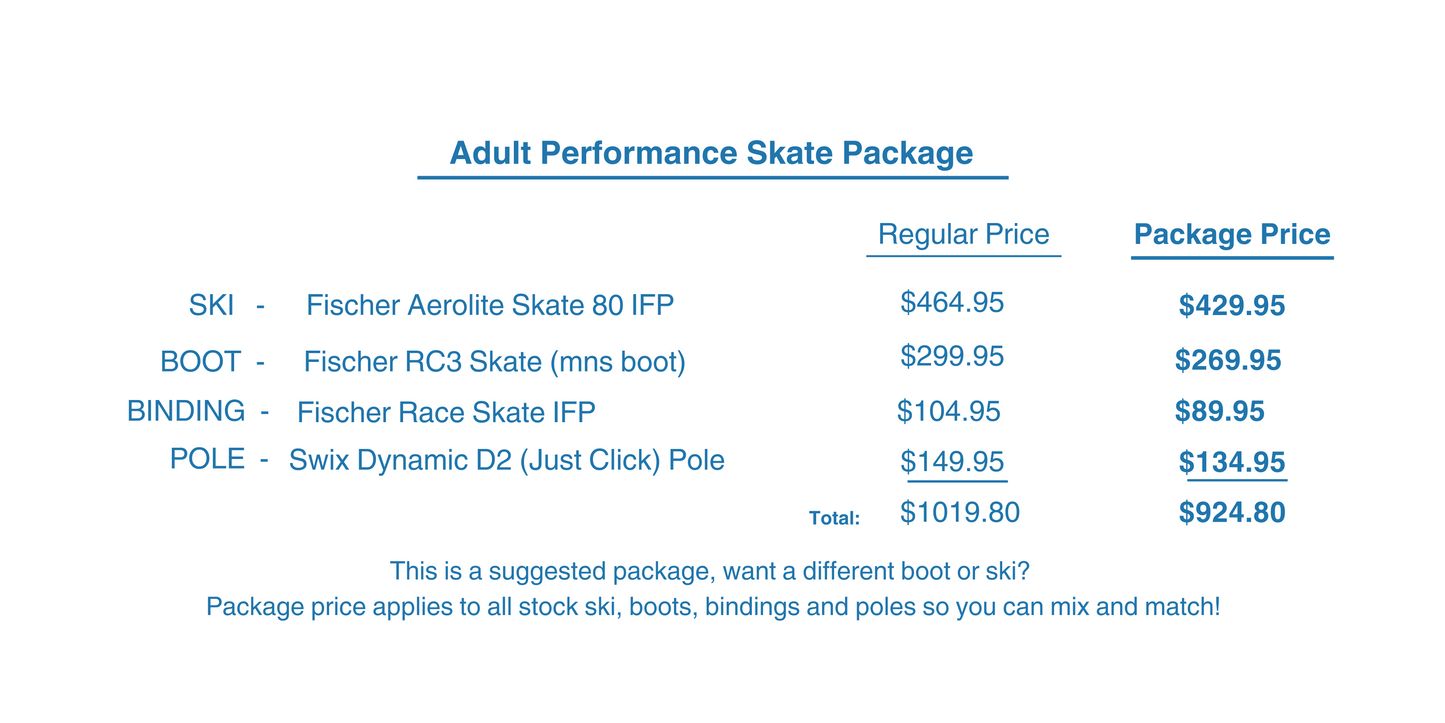Click the Adult Performance Skate Package title

tap(711, 153)
